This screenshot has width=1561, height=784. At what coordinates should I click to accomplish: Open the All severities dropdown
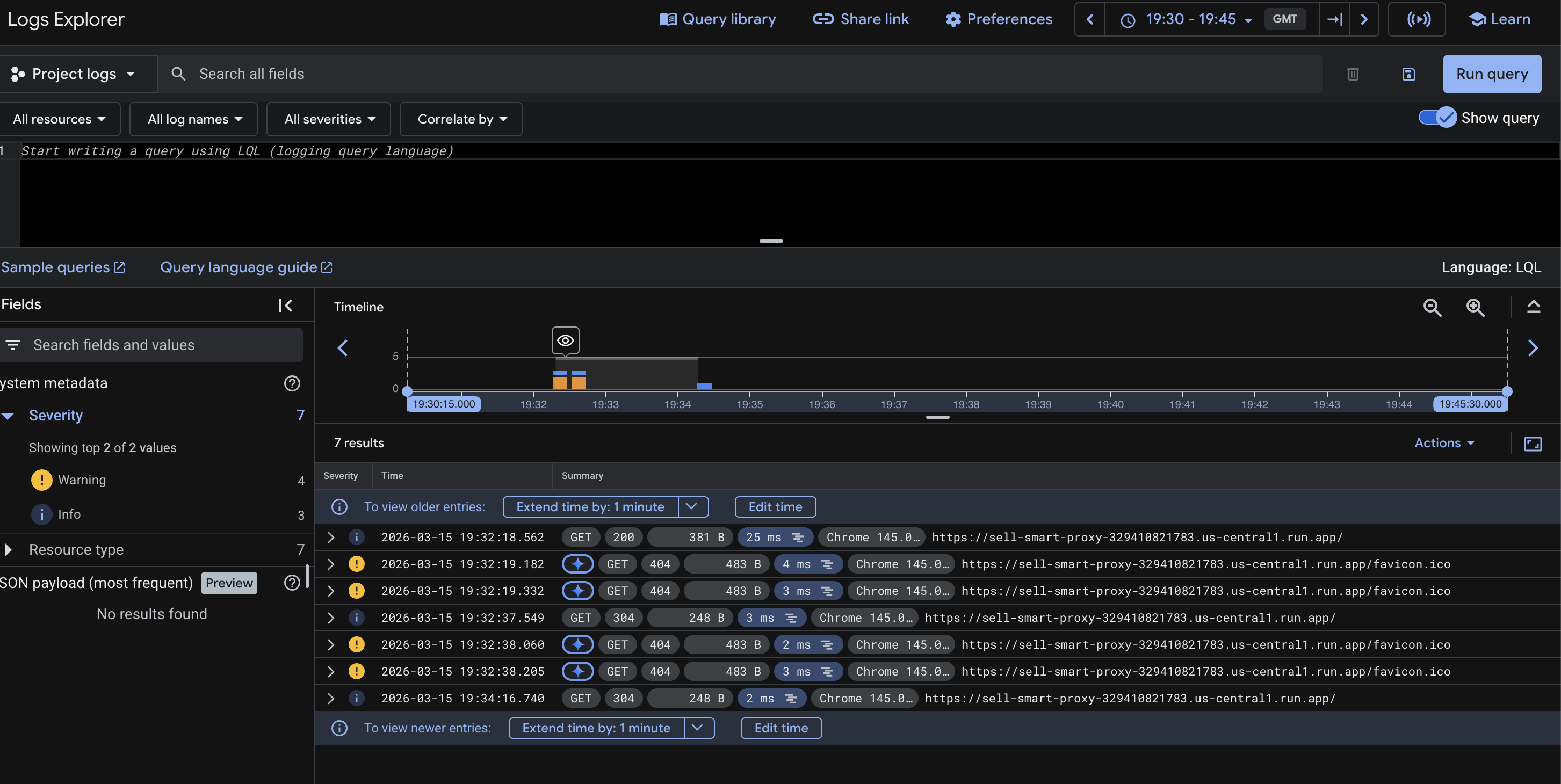tap(329, 119)
